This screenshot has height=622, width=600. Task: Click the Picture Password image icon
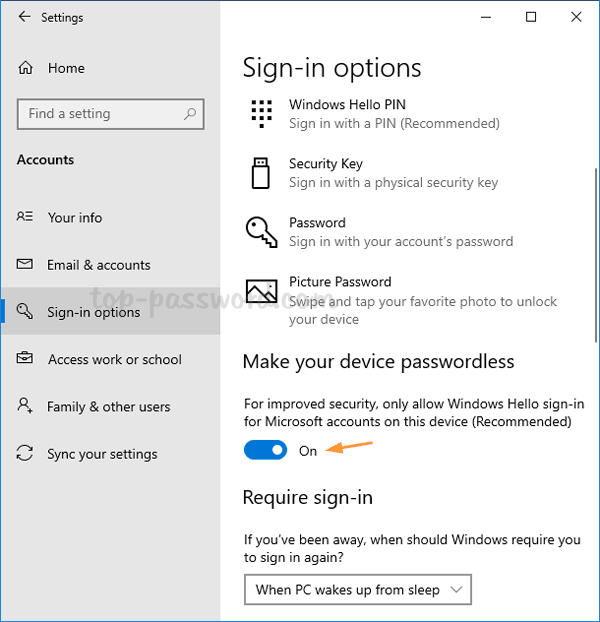pos(261,291)
